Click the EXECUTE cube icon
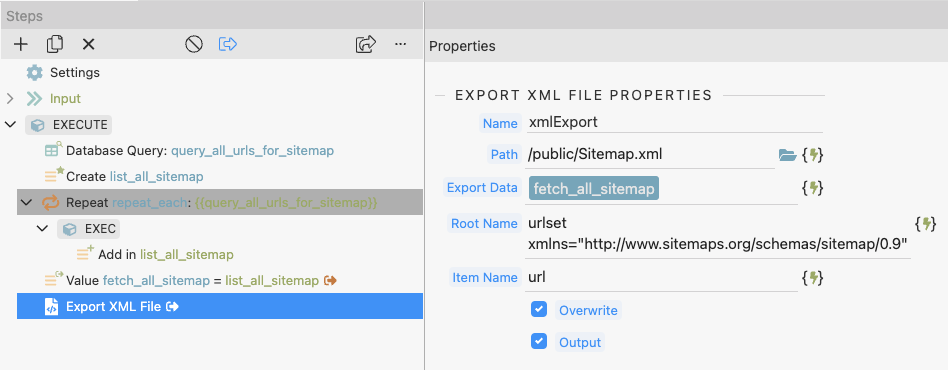Viewport: 948px width, 370px height. (x=38, y=125)
